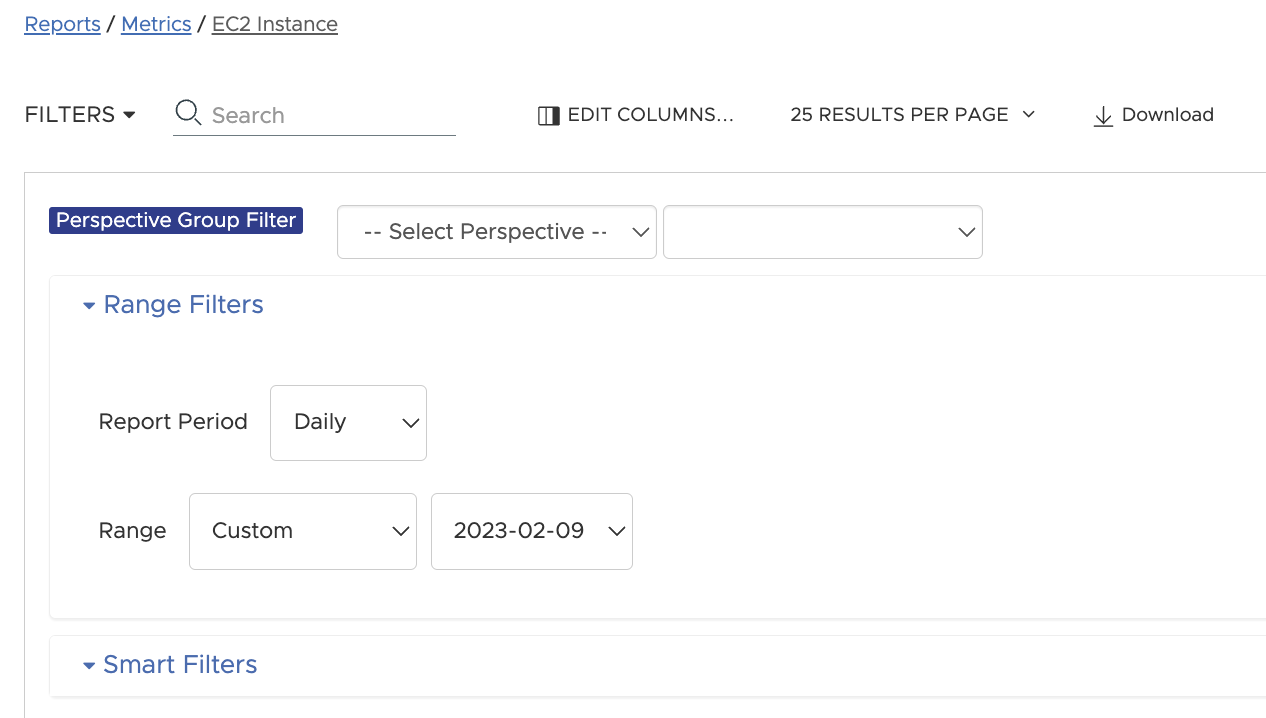Click the Download arrow icon
Screen dimensions: 1266x718
(x=1103, y=116)
